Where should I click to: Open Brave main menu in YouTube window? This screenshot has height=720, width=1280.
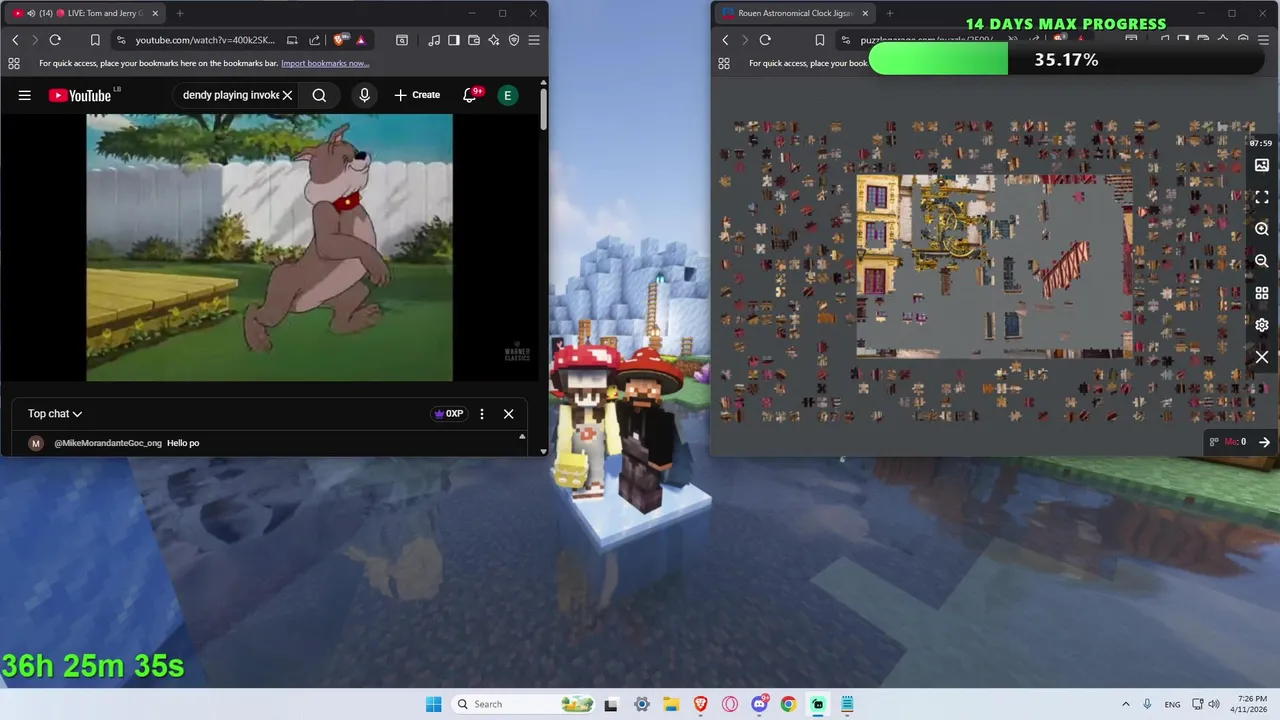click(534, 40)
